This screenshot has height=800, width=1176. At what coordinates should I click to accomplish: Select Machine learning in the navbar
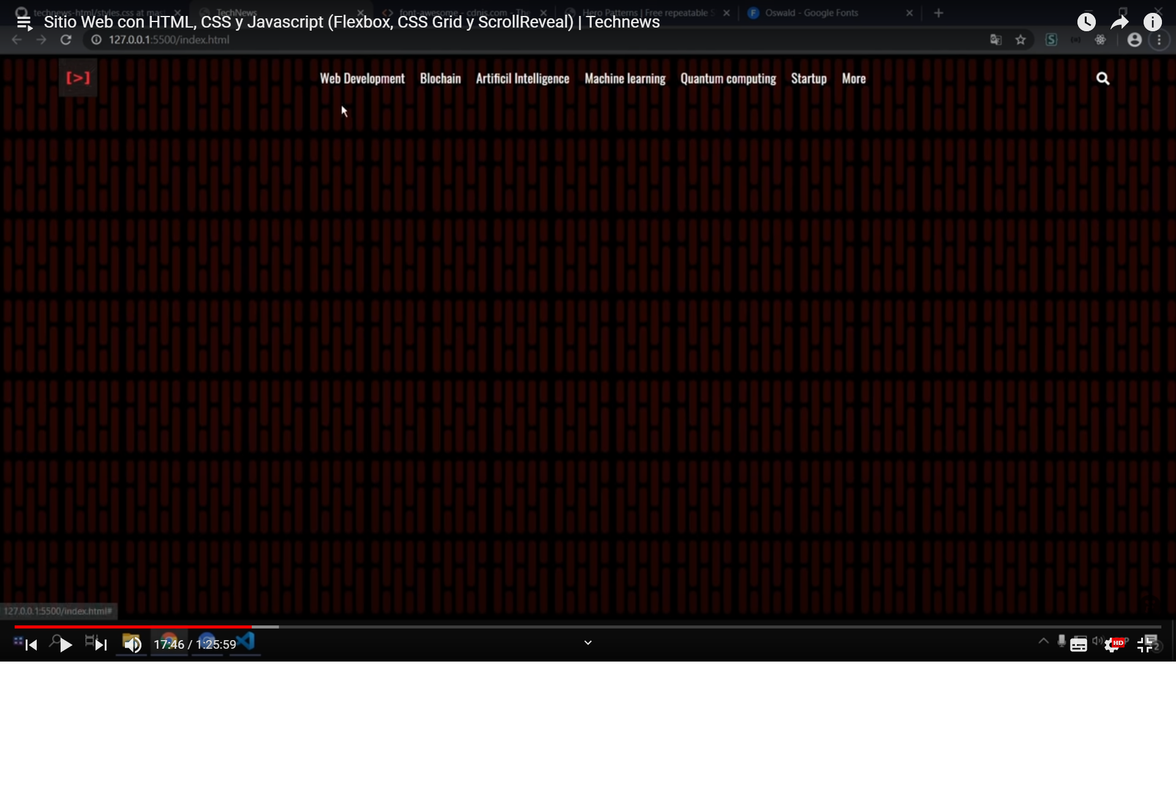pos(625,79)
